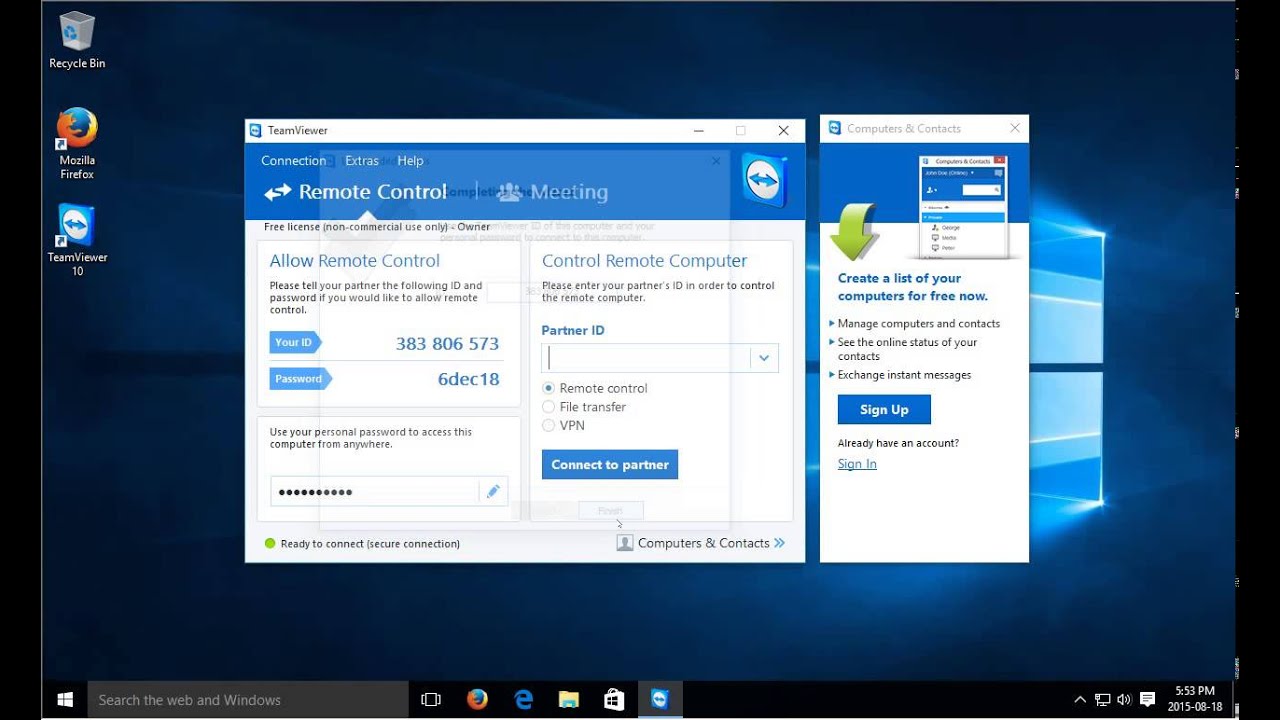Screen dimensions: 1280x720
Task: Click the Meeting people icon
Action: pos(509,192)
